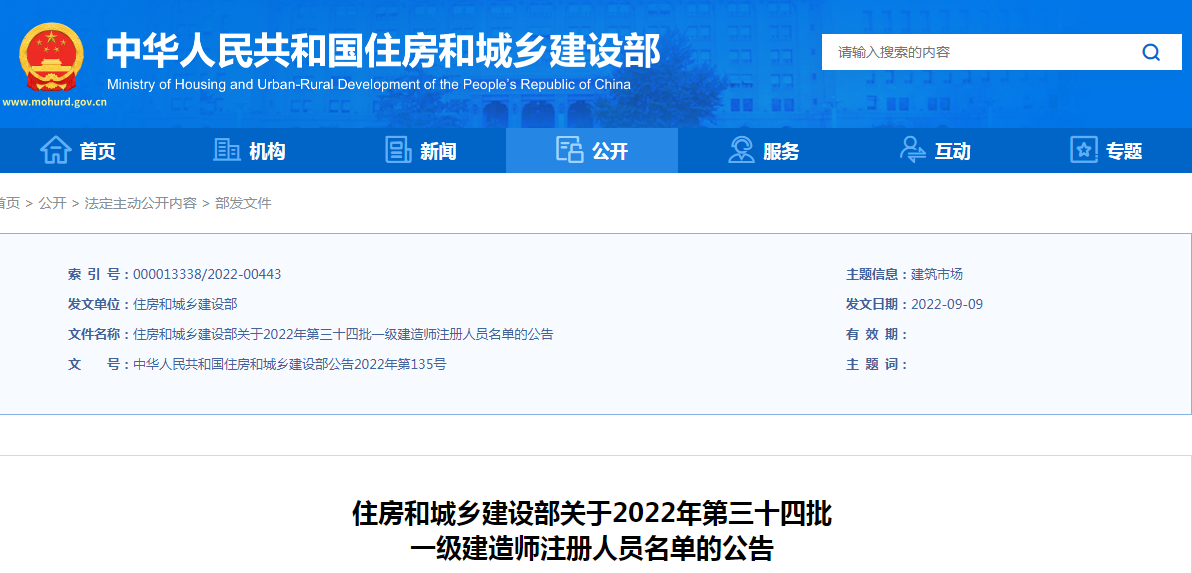Image resolution: width=1192 pixels, height=573 pixels.
Task: Click the English ministry name subtitle
Action: [369, 84]
